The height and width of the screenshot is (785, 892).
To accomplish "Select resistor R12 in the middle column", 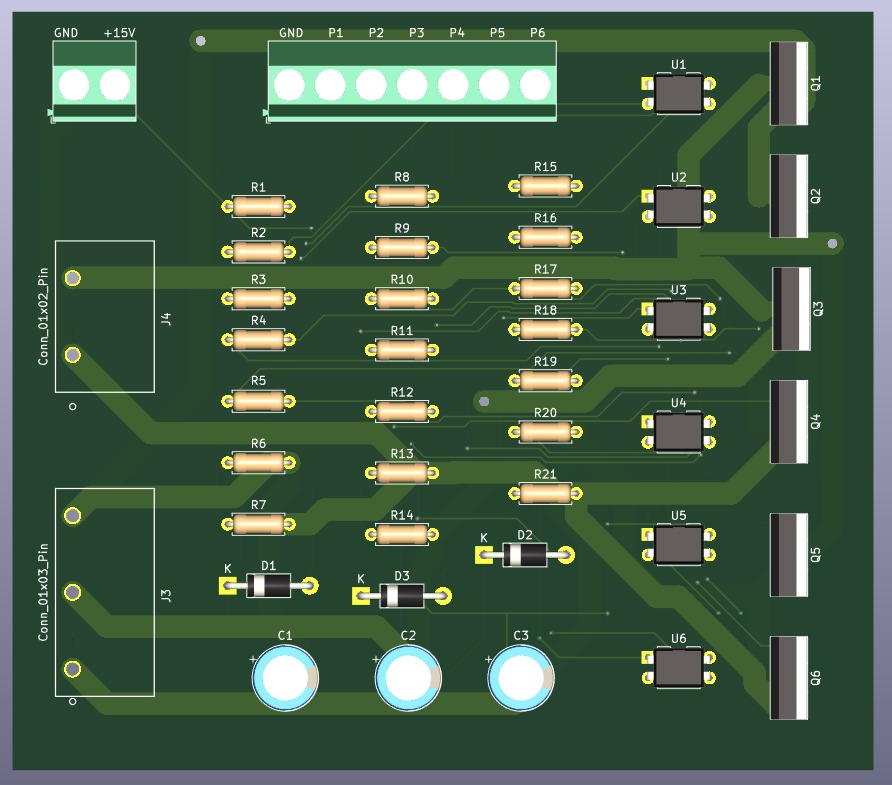I will (401, 410).
